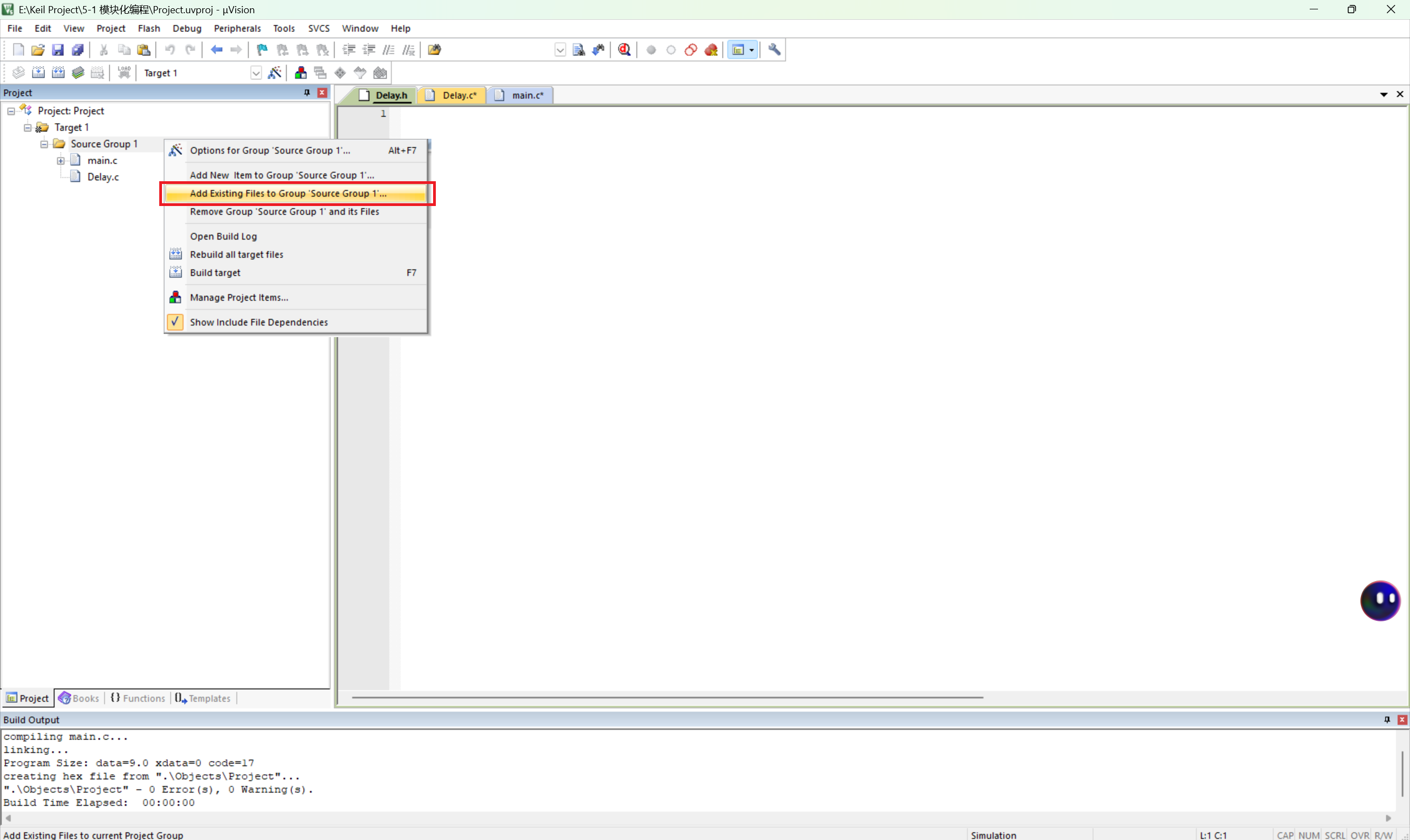1410x840 pixels.
Task: Pin the Project panel with the pushpin
Action: pos(307,93)
